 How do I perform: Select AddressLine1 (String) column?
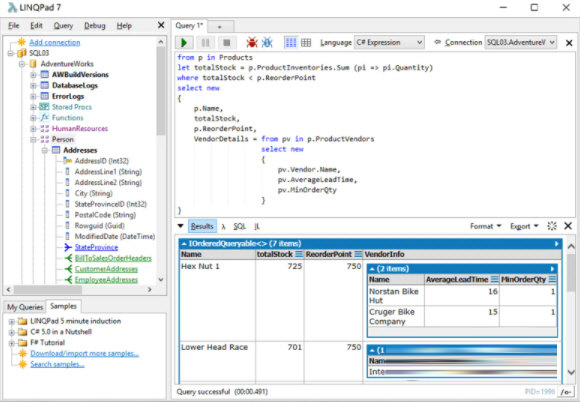tap(108, 172)
